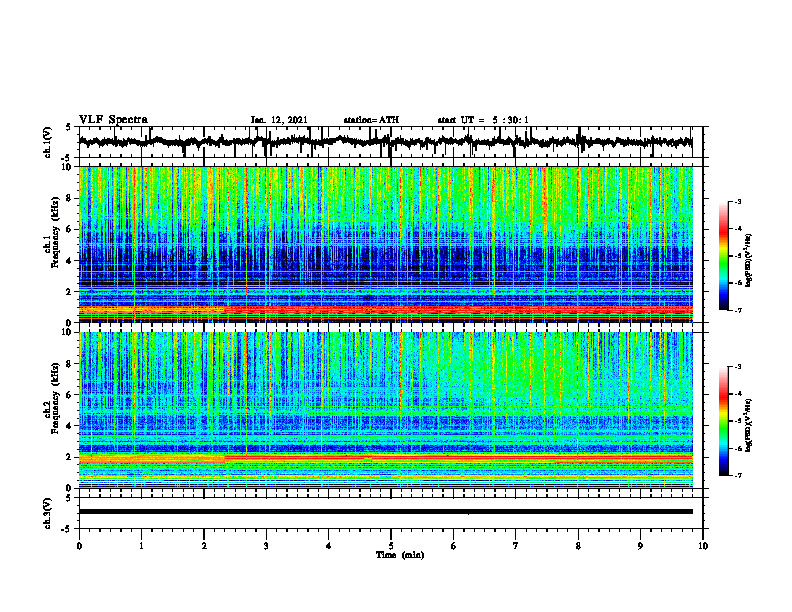The height and width of the screenshot is (612, 792).
Task: Click the ch.2 colorbar log(PSD) unit label
Action: tap(748, 424)
